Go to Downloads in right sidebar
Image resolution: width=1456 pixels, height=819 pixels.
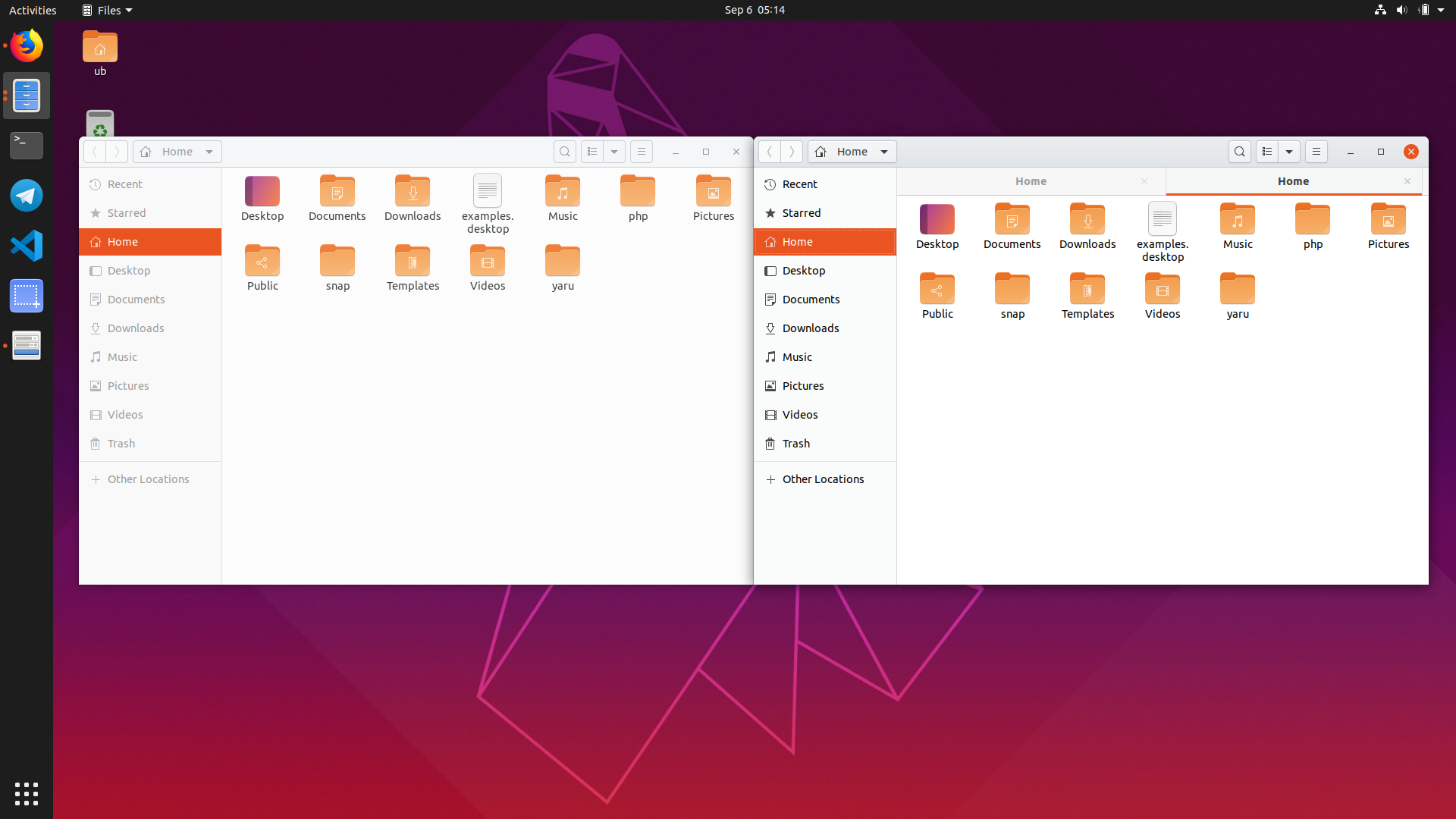click(810, 328)
